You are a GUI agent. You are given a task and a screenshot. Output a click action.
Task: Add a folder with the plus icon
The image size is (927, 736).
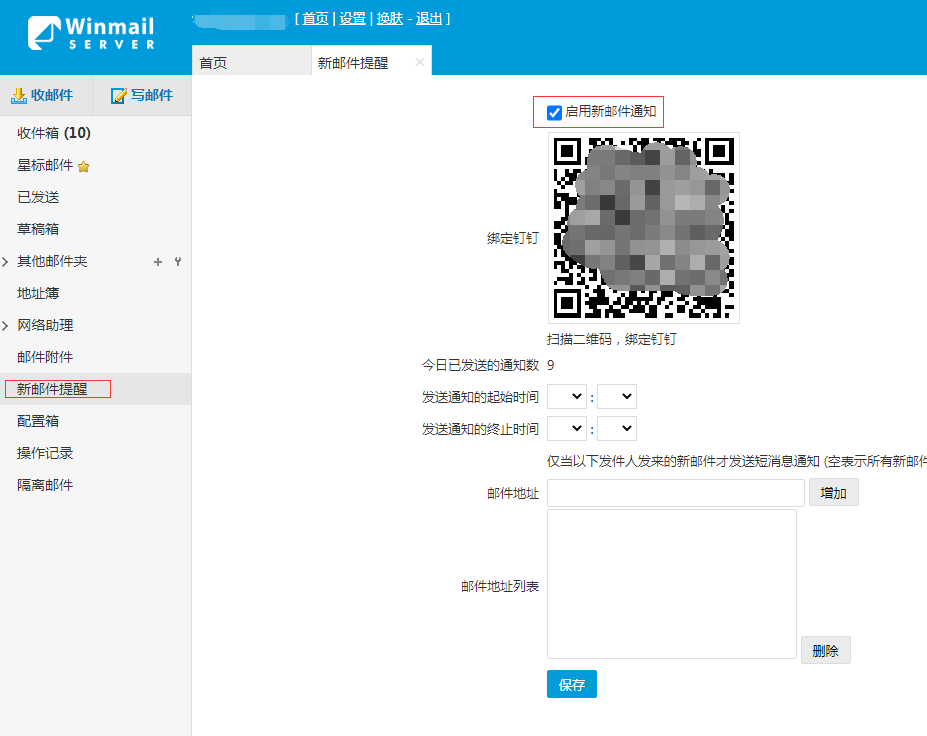158,262
